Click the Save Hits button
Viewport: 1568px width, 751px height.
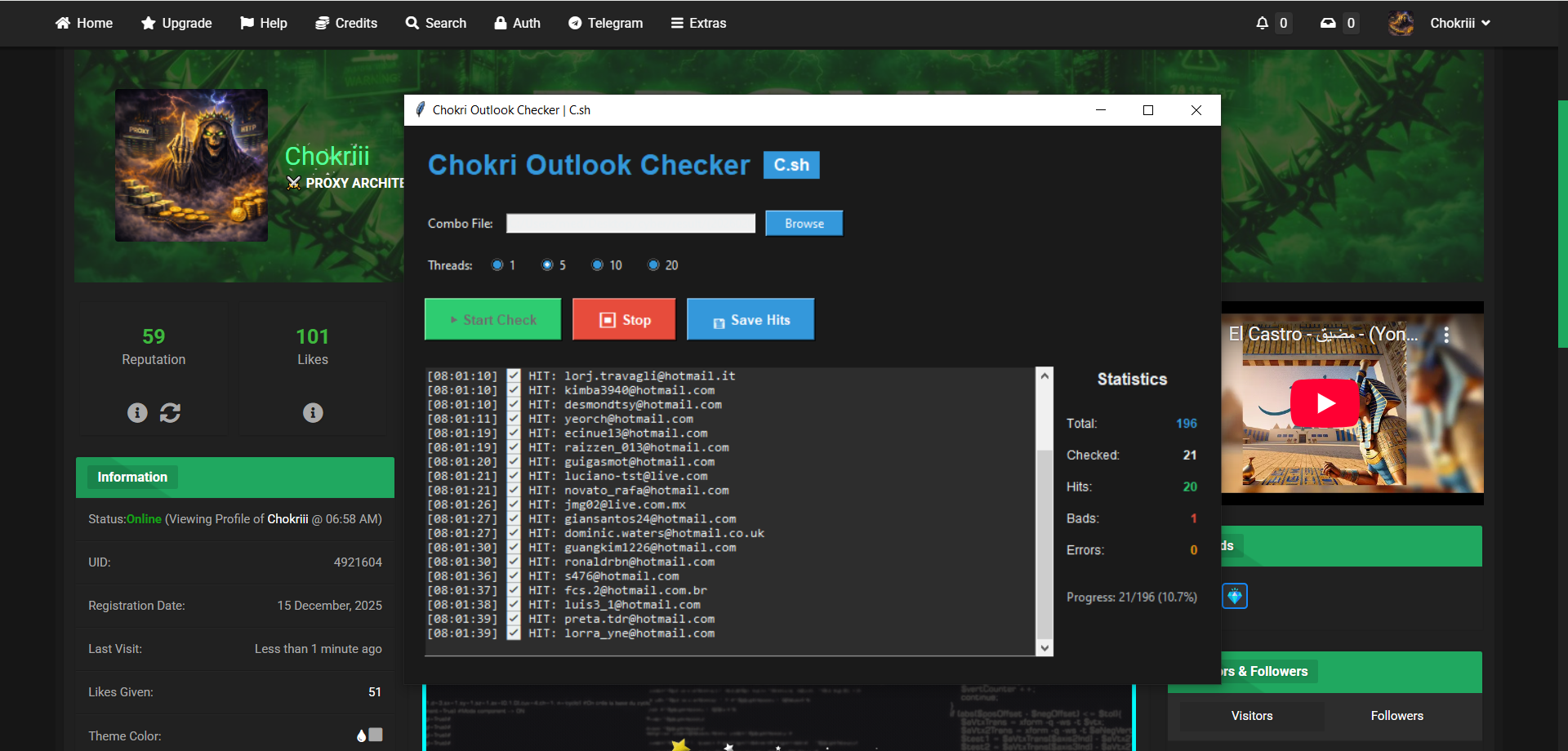pos(751,319)
